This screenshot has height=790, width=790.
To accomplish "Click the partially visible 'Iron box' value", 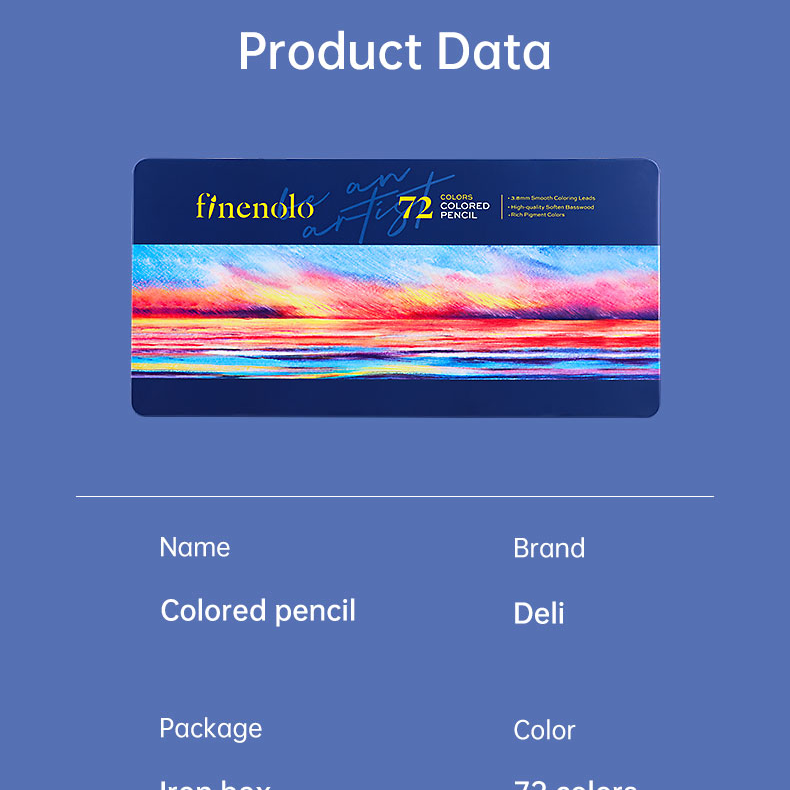I will point(215,783).
